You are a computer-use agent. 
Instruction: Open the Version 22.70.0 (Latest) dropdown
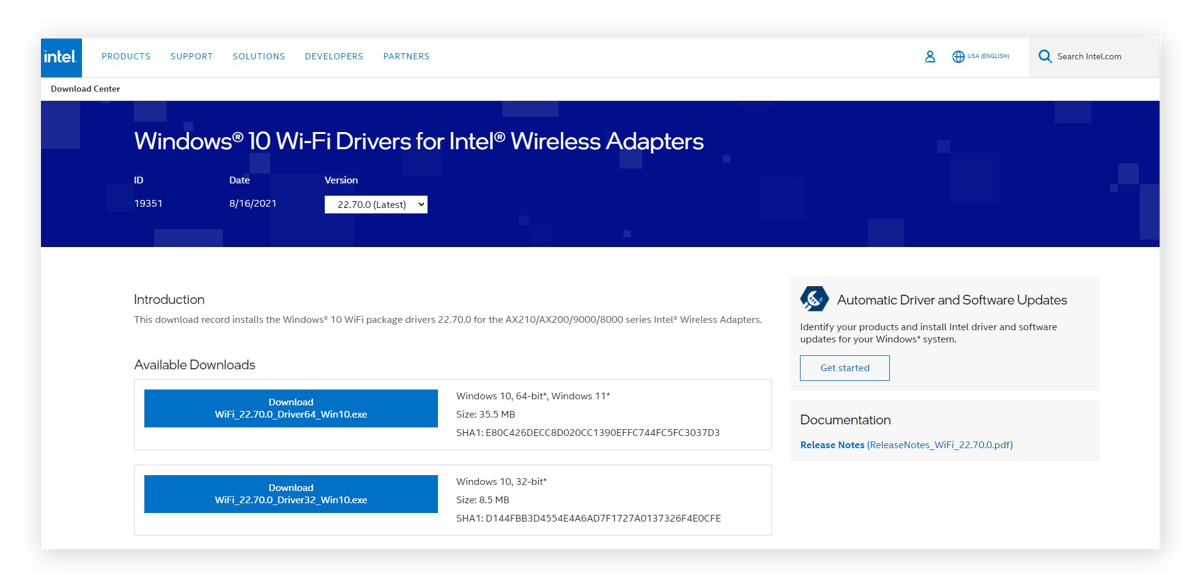[x=376, y=204]
